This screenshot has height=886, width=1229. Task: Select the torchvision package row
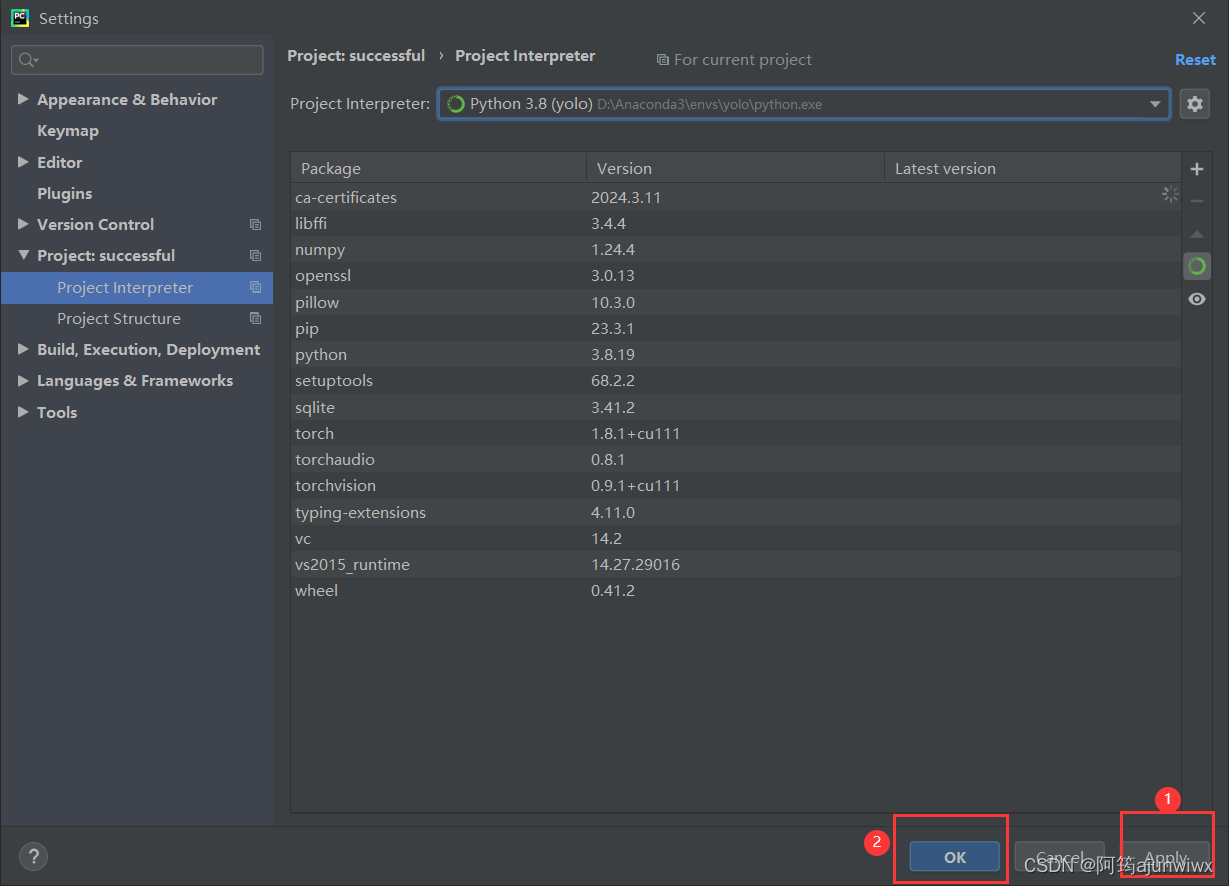[x=736, y=485]
